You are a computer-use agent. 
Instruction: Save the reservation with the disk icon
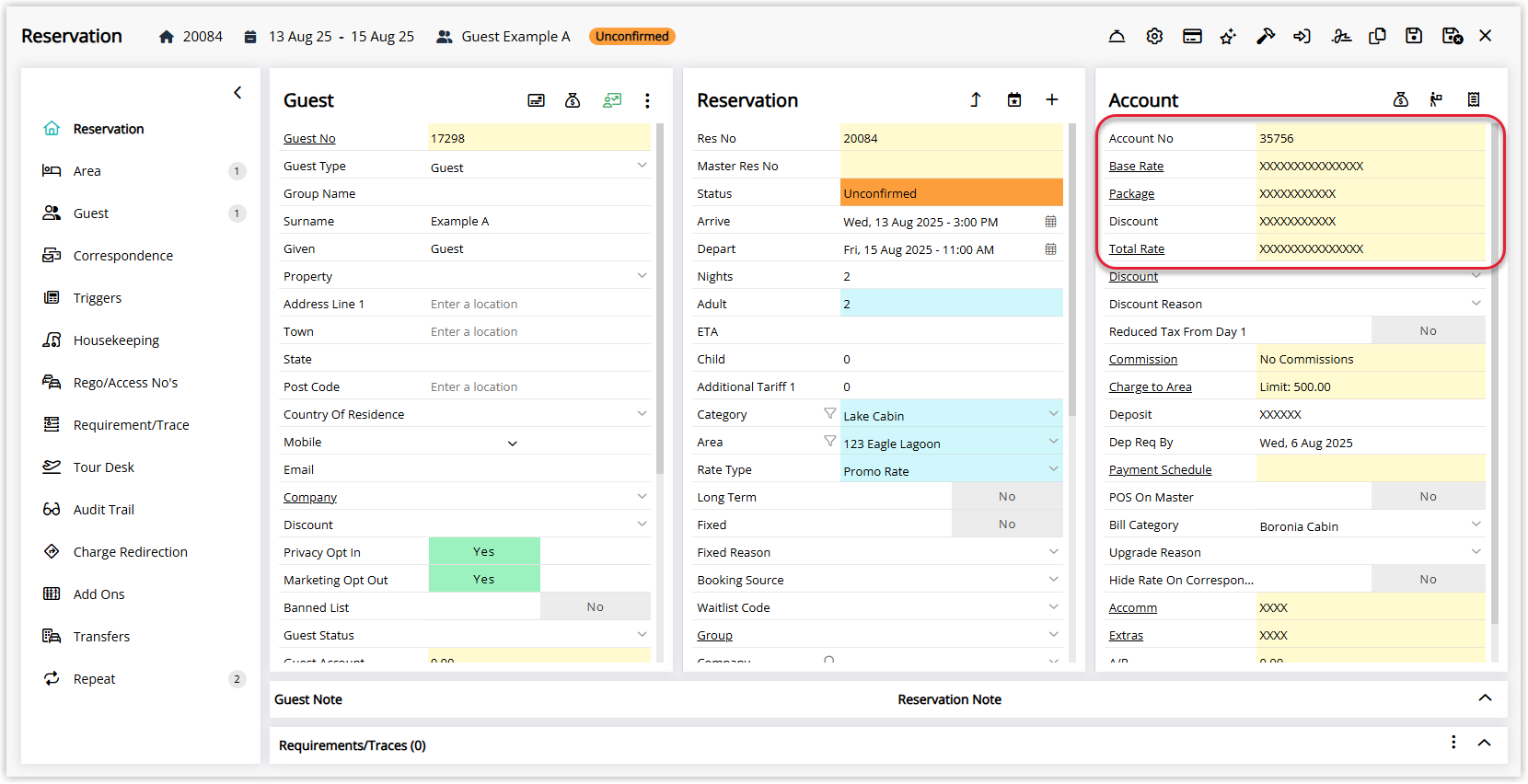(x=1414, y=36)
